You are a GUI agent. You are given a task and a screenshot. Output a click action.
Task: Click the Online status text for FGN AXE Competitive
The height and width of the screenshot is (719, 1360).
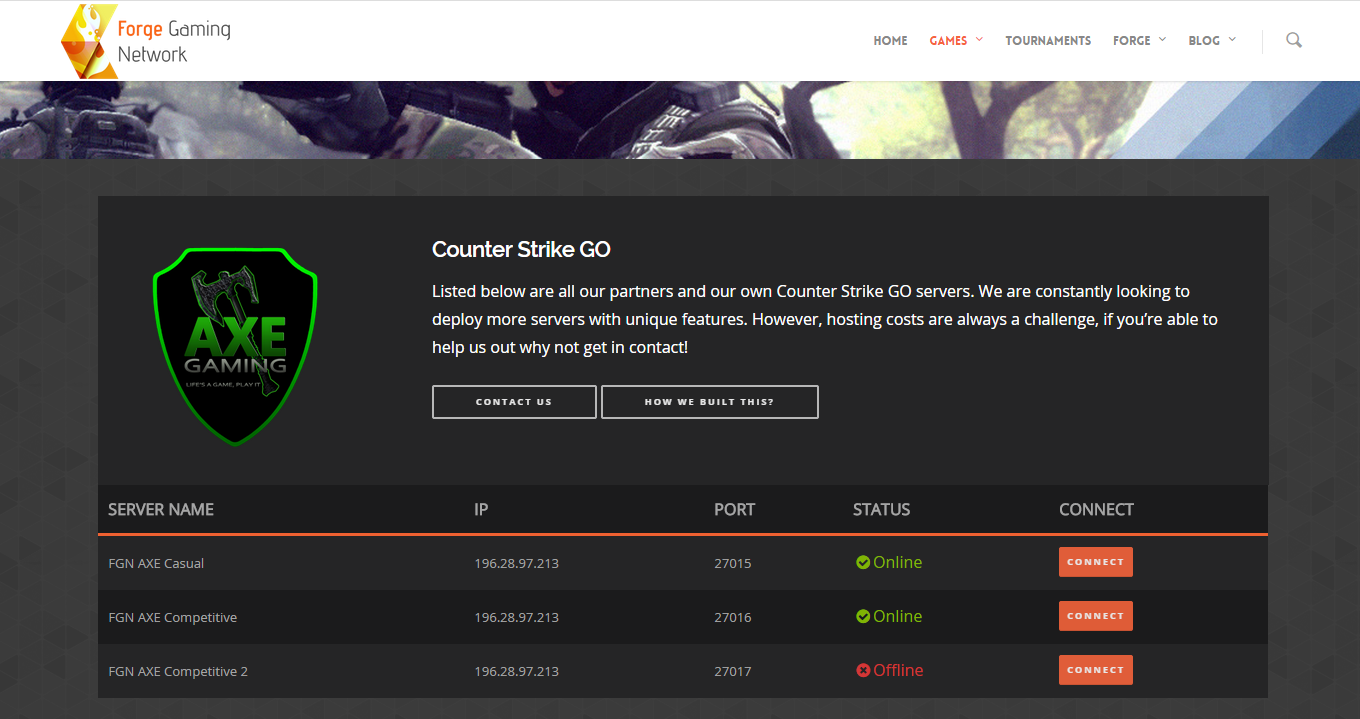tap(898, 617)
